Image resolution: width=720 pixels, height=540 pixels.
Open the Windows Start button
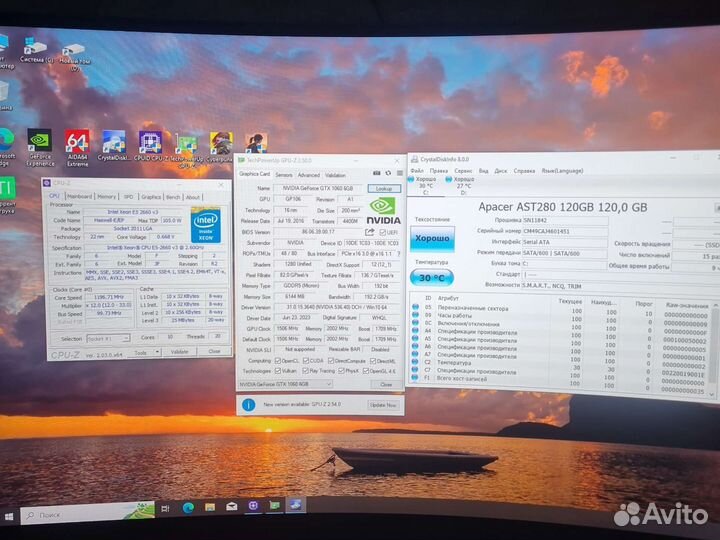9,517
